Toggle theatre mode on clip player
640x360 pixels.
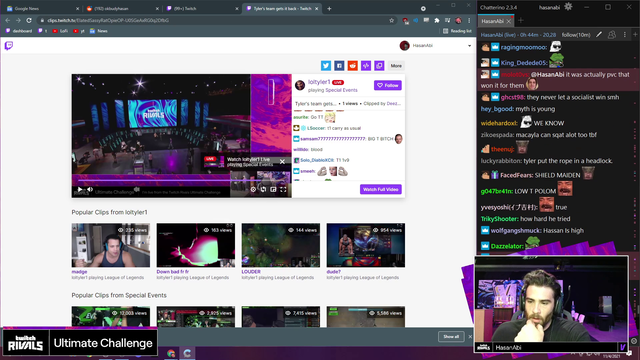pyautogui.click(x=273, y=189)
